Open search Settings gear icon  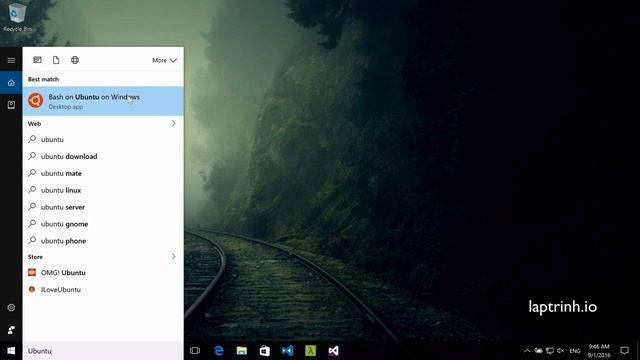pyautogui.click(x=11, y=307)
